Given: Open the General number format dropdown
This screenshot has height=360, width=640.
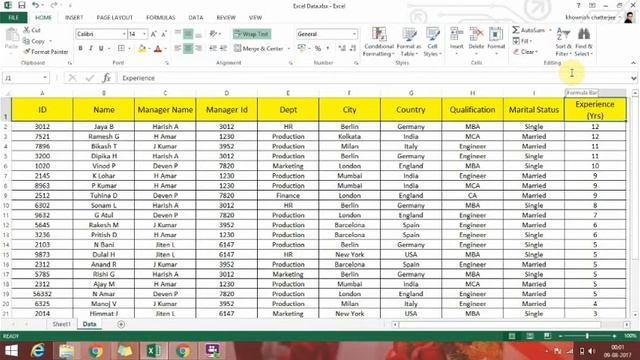Looking at the screenshot, I should (x=354, y=34).
